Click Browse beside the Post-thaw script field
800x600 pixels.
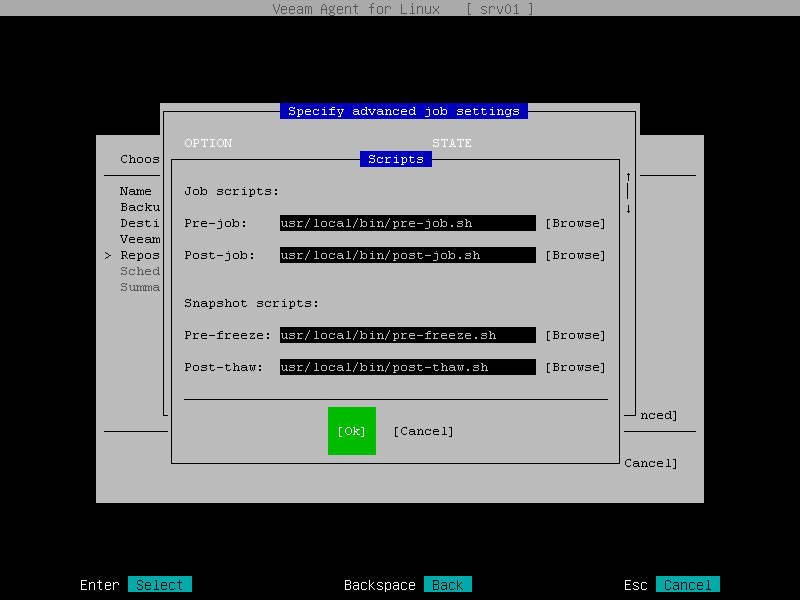coord(575,367)
